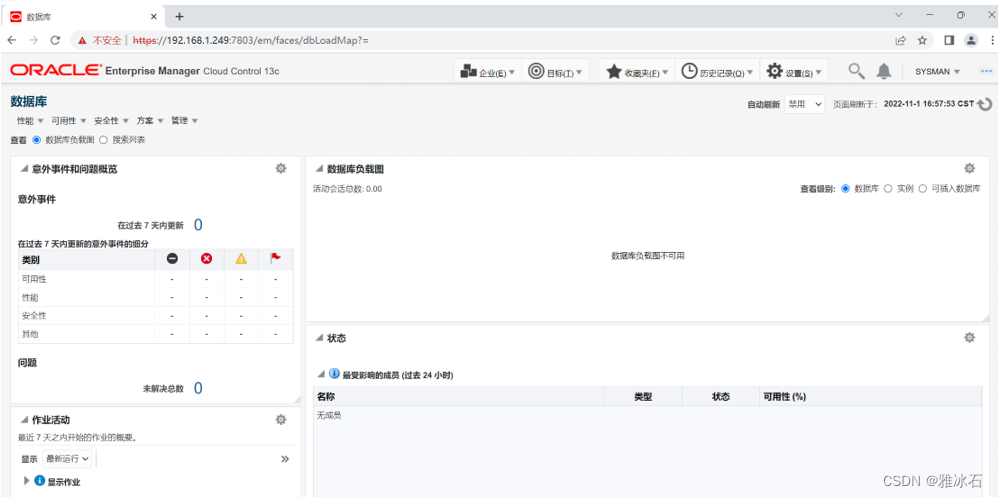Image resolution: width=998 pixels, height=497 pixels.
Task: Click the info icon beside 显示作业
Action: pyautogui.click(x=39, y=480)
